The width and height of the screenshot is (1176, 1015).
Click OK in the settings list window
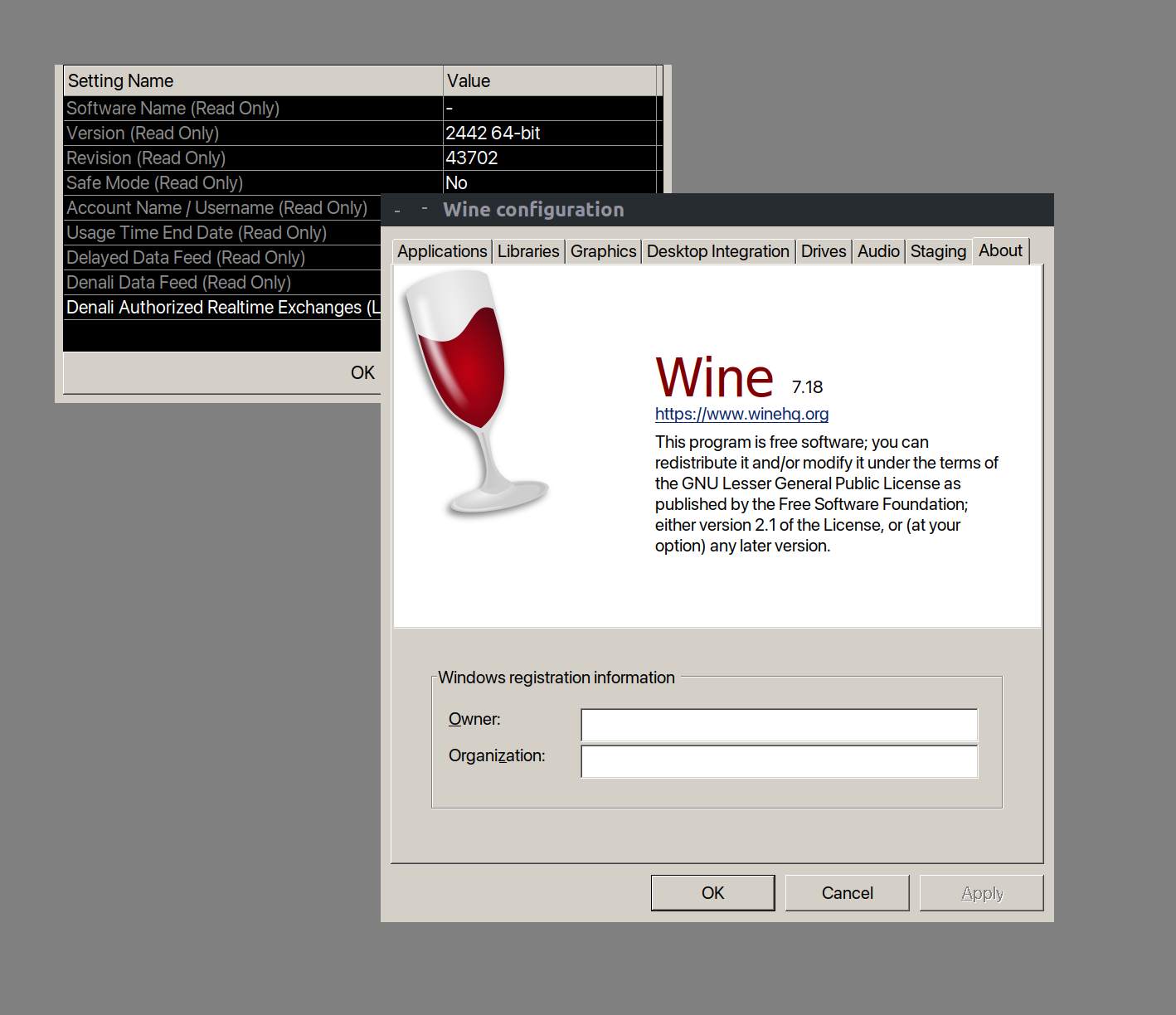362,373
